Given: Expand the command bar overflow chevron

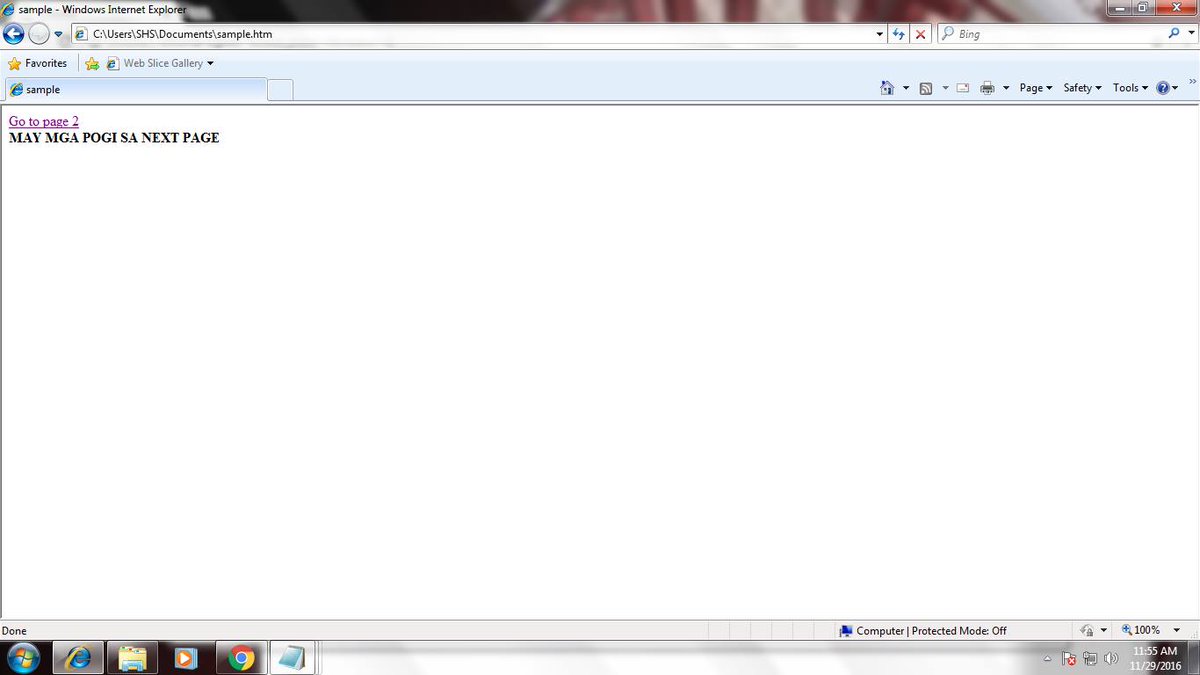Looking at the screenshot, I should pos(1191,81).
